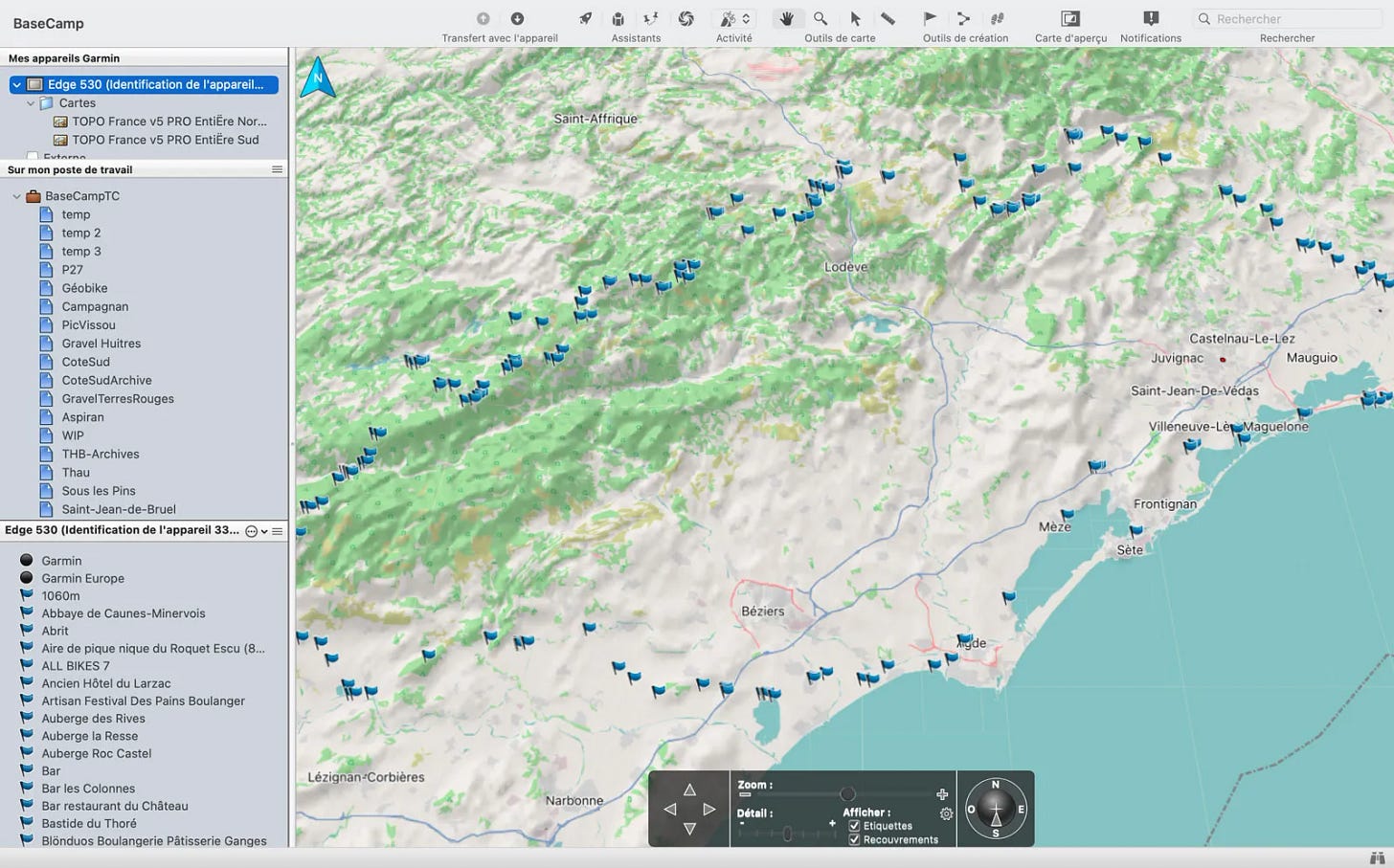The height and width of the screenshot is (868, 1394).
Task: Open the gear settings in map controls
Action: coord(946,813)
